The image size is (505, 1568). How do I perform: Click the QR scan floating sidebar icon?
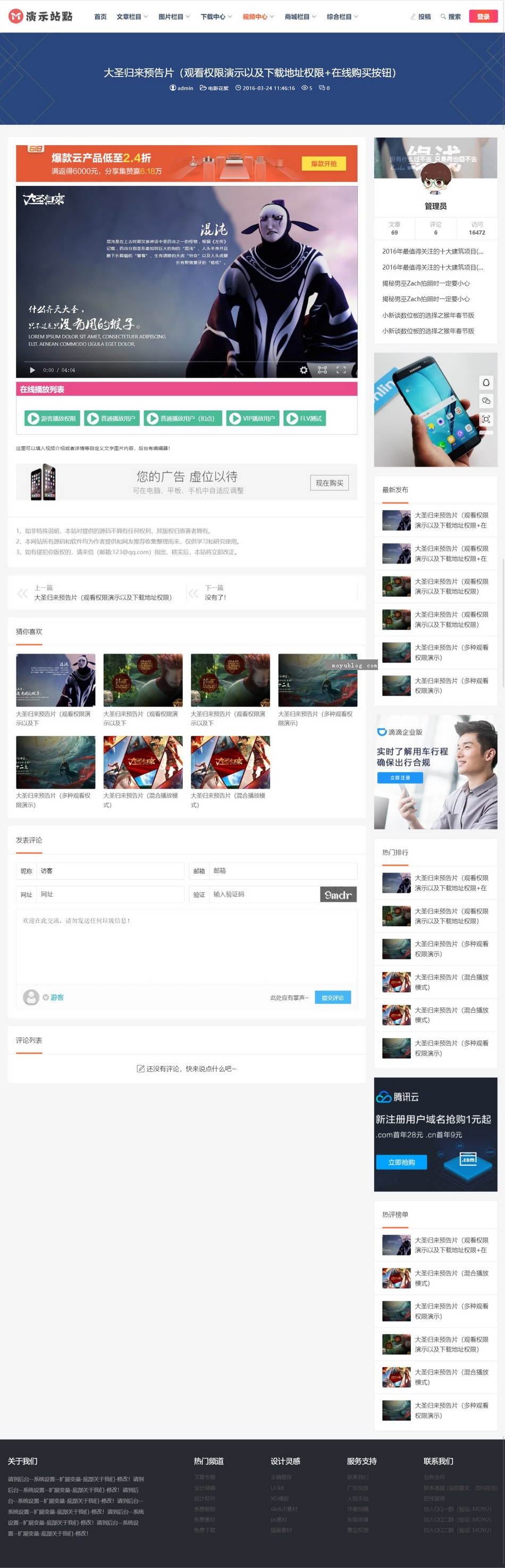[x=485, y=419]
